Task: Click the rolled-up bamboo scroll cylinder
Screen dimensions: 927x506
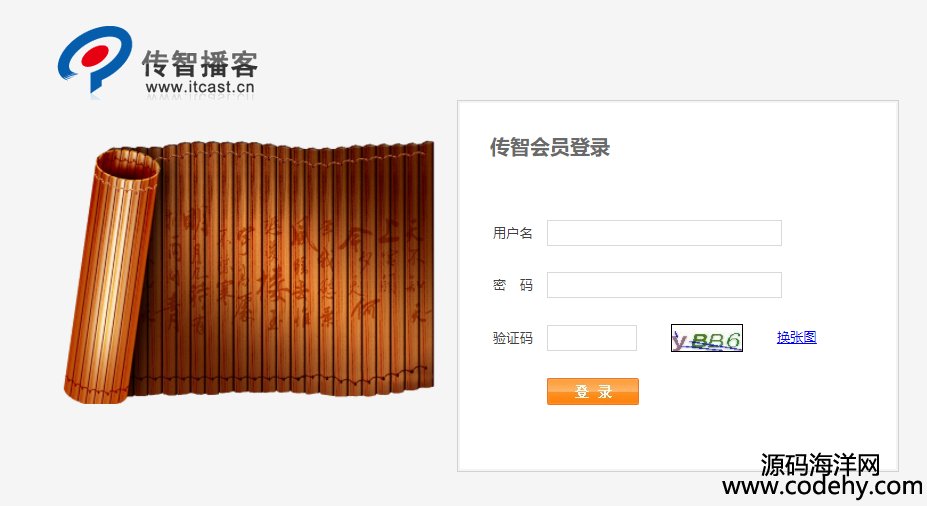Action: pyautogui.click(x=110, y=276)
